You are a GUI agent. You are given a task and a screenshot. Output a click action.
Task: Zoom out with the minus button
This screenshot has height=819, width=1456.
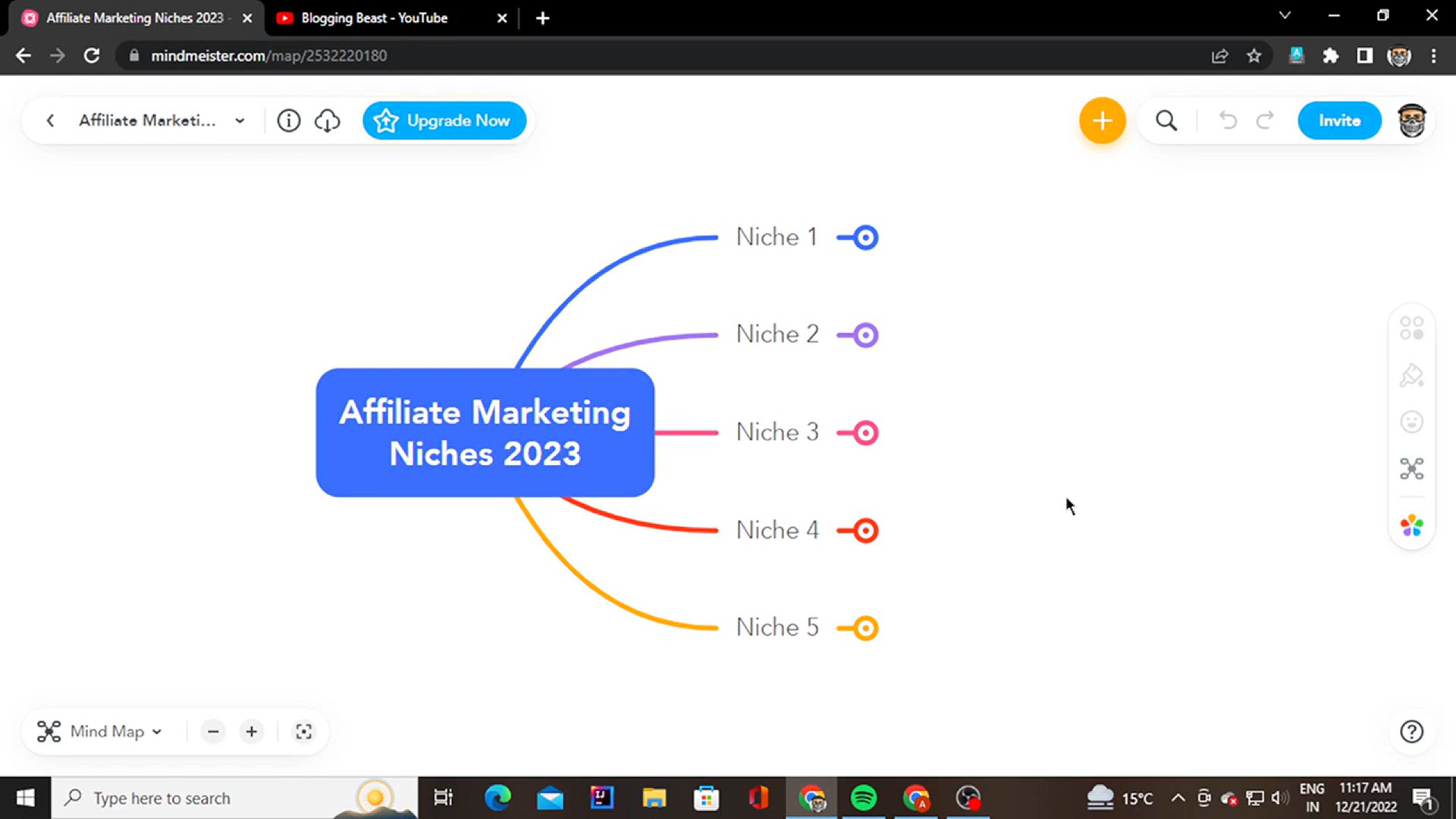click(x=213, y=732)
